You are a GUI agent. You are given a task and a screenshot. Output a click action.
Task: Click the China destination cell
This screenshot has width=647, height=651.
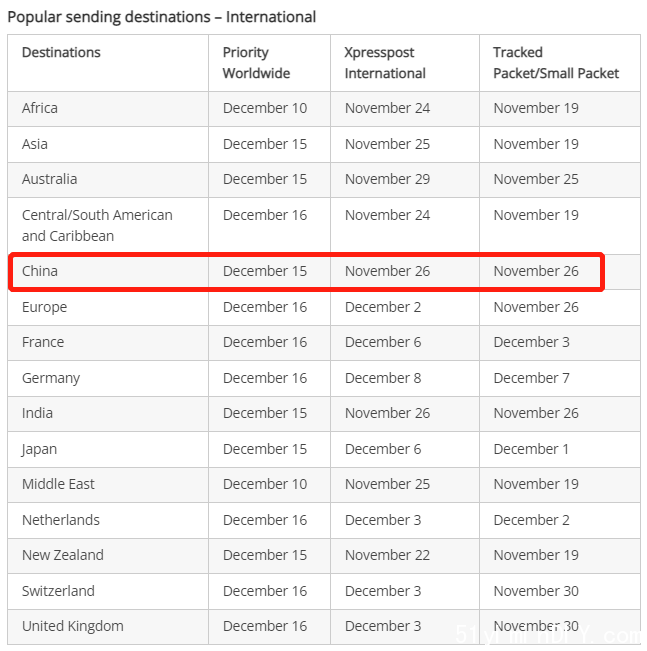click(40, 271)
